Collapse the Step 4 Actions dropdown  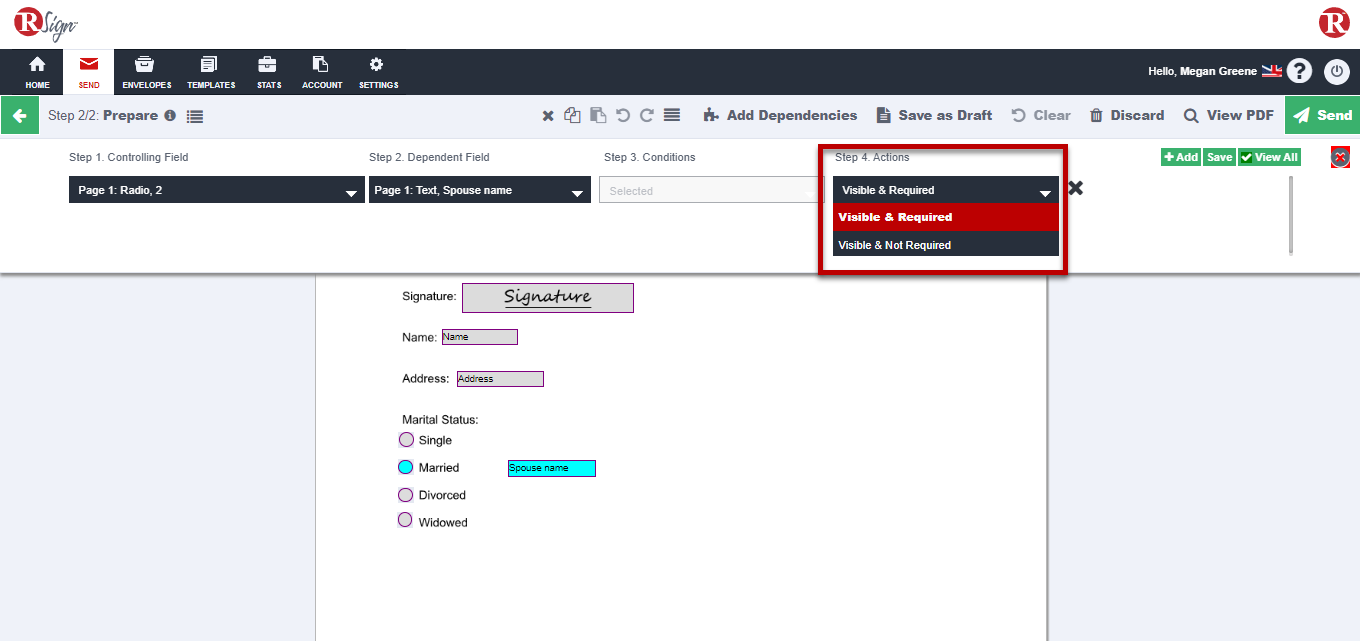click(945, 190)
